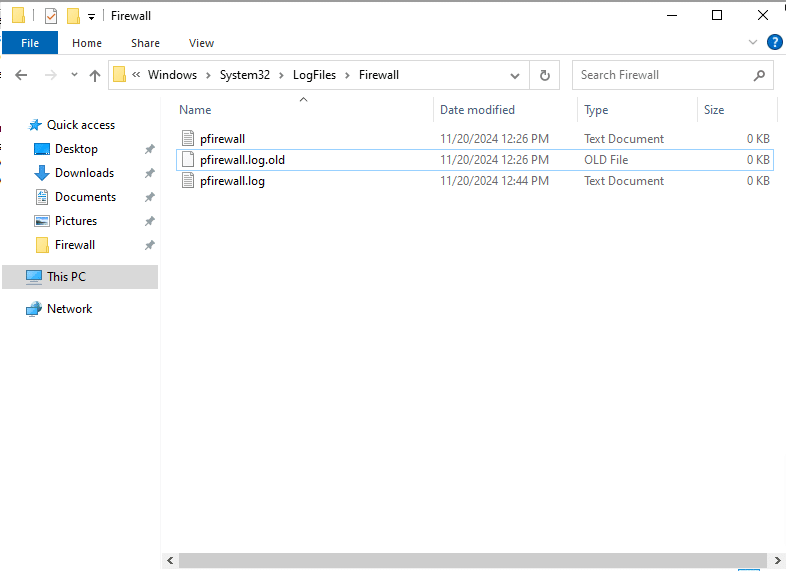Expand the address bar history dropdown

(x=515, y=75)
